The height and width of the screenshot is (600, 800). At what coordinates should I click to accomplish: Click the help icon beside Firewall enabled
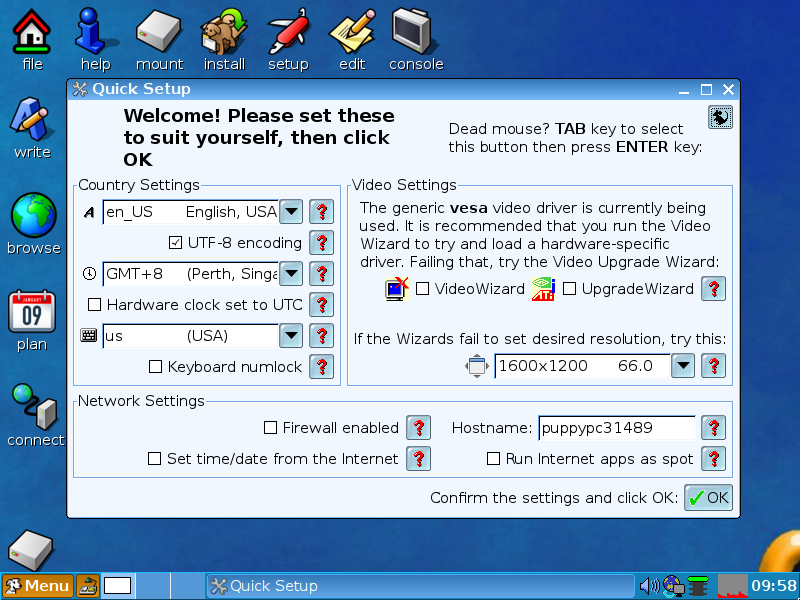tap(418, 428)
